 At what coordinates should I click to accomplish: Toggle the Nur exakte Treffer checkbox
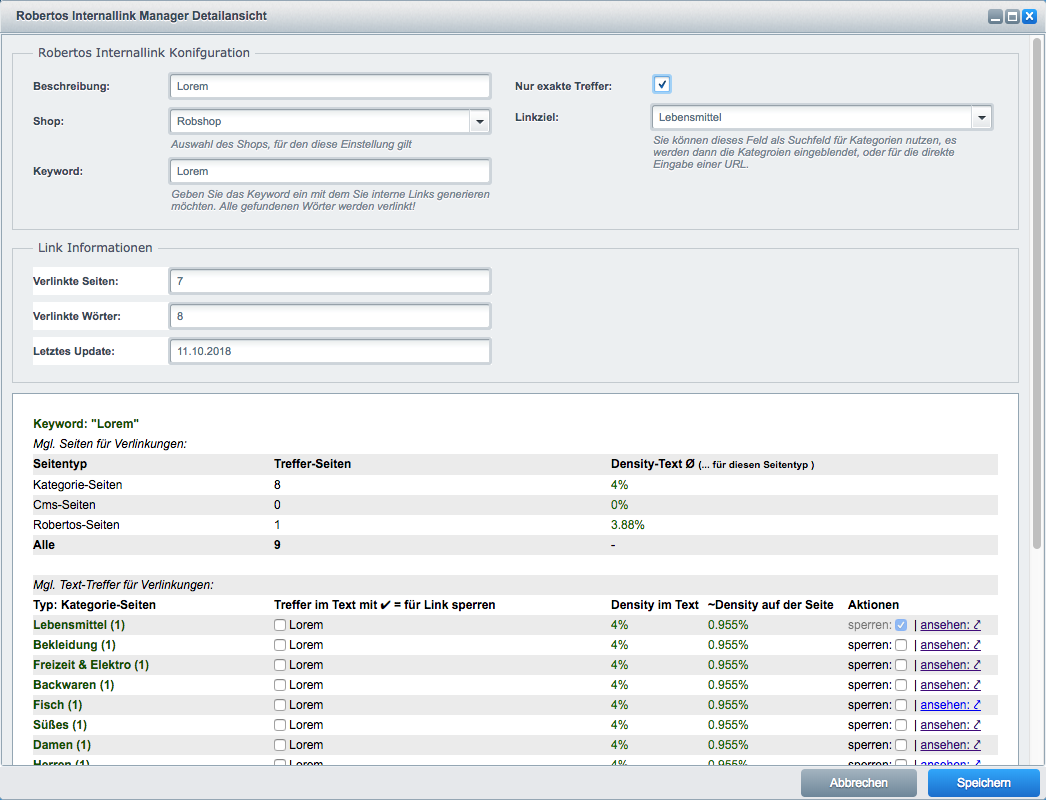click(661, 84)
